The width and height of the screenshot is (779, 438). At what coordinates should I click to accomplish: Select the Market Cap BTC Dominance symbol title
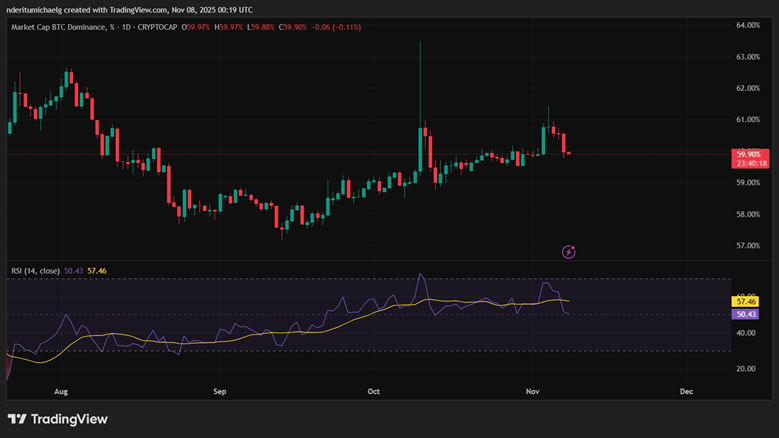click(56, 27)
